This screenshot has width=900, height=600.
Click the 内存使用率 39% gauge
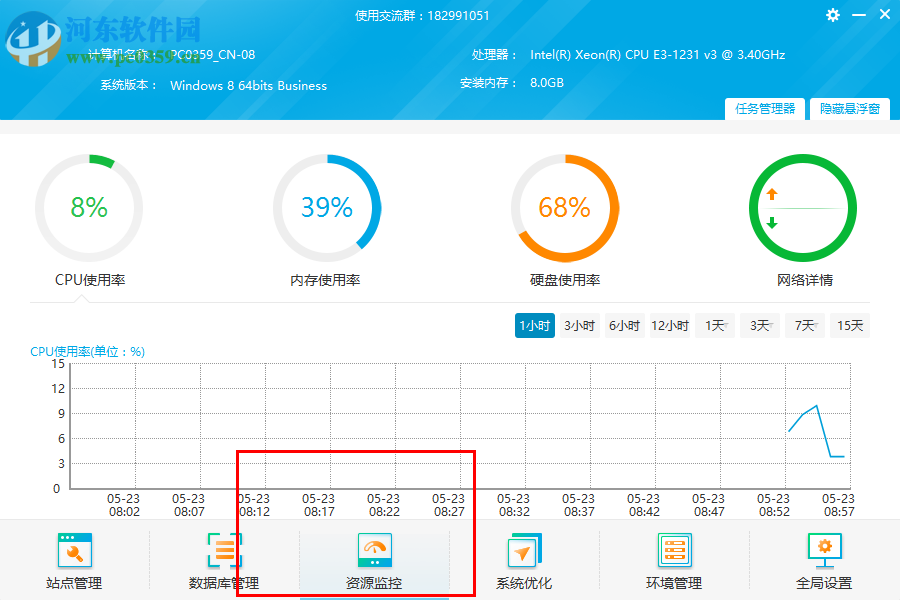point(327,208)
